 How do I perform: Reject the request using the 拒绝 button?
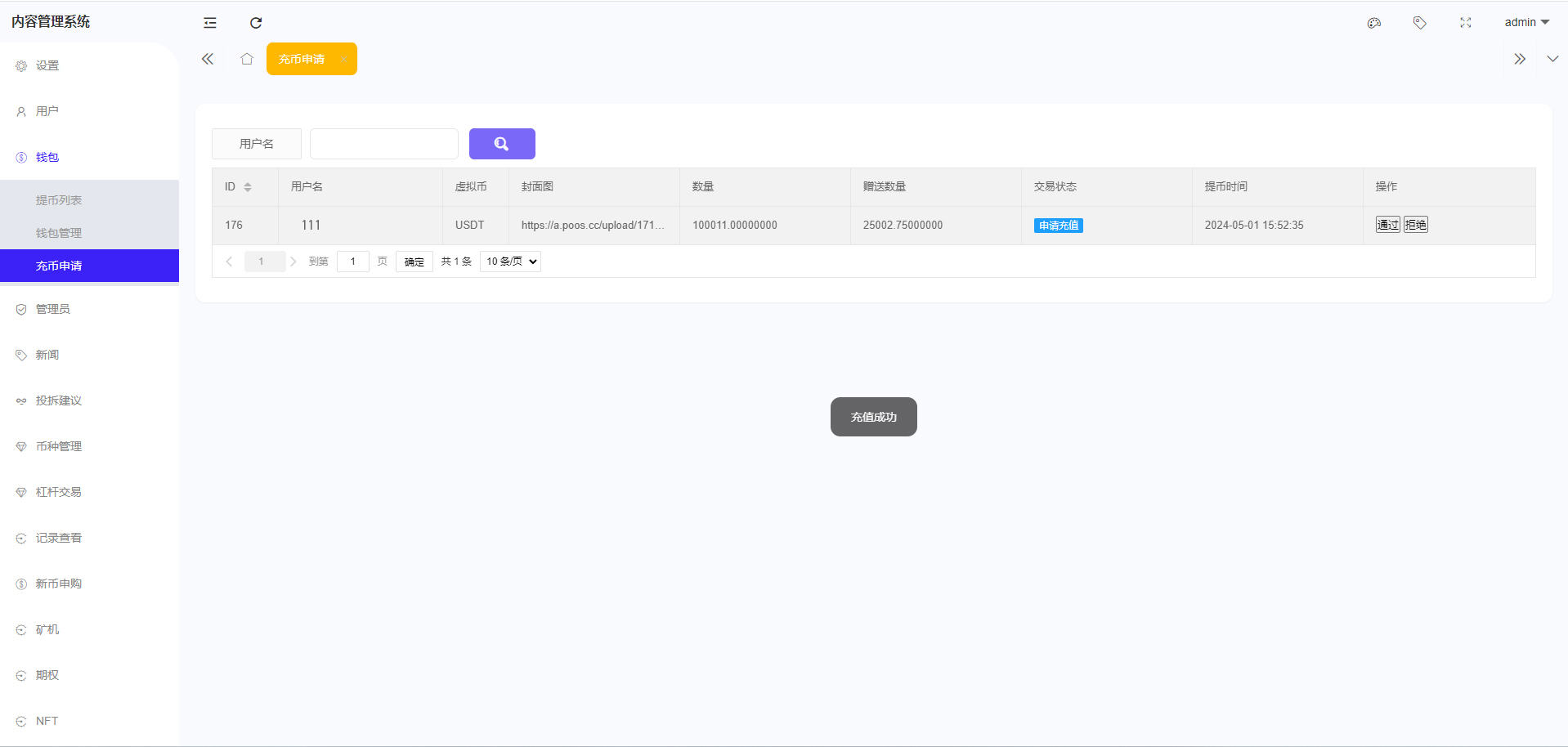tap(1415, 224)
